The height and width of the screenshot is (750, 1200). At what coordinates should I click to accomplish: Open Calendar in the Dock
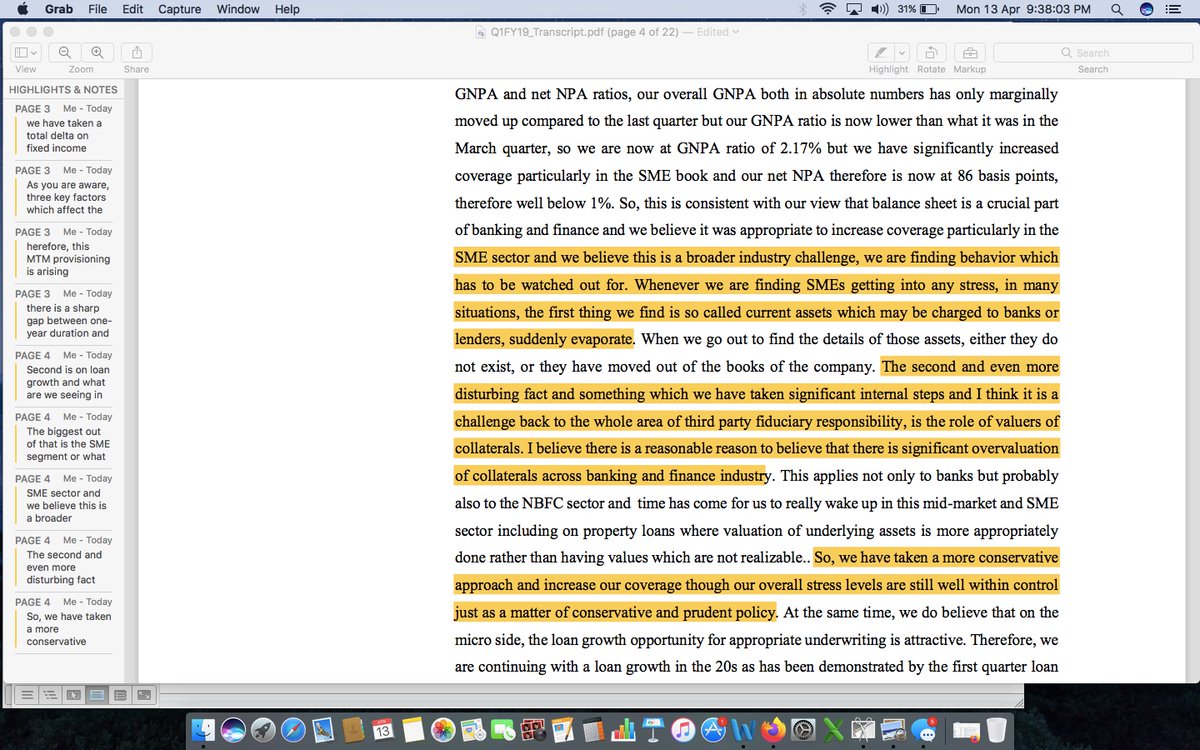click(x=382, y=729)
